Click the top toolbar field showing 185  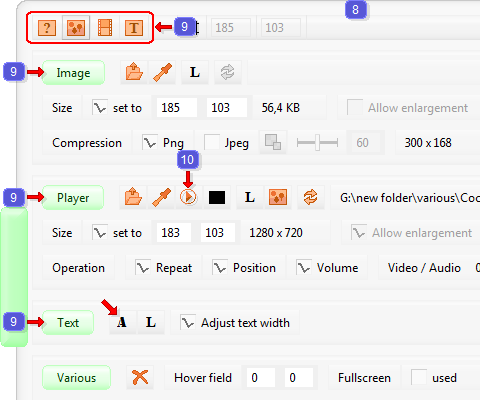pos(231,28)
